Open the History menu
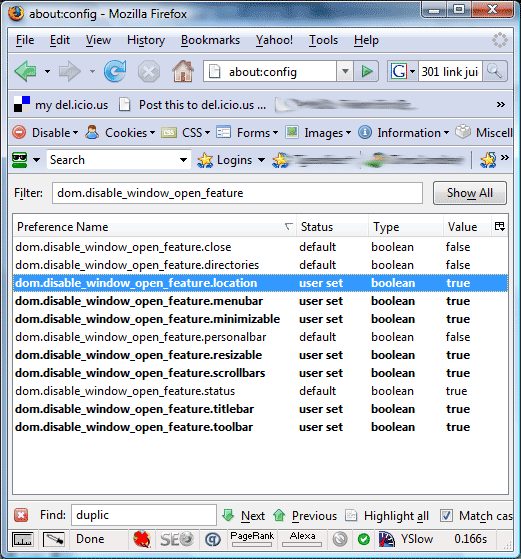Image resolution: width=521 pixels, height=559 pixels. pos(146,40)
